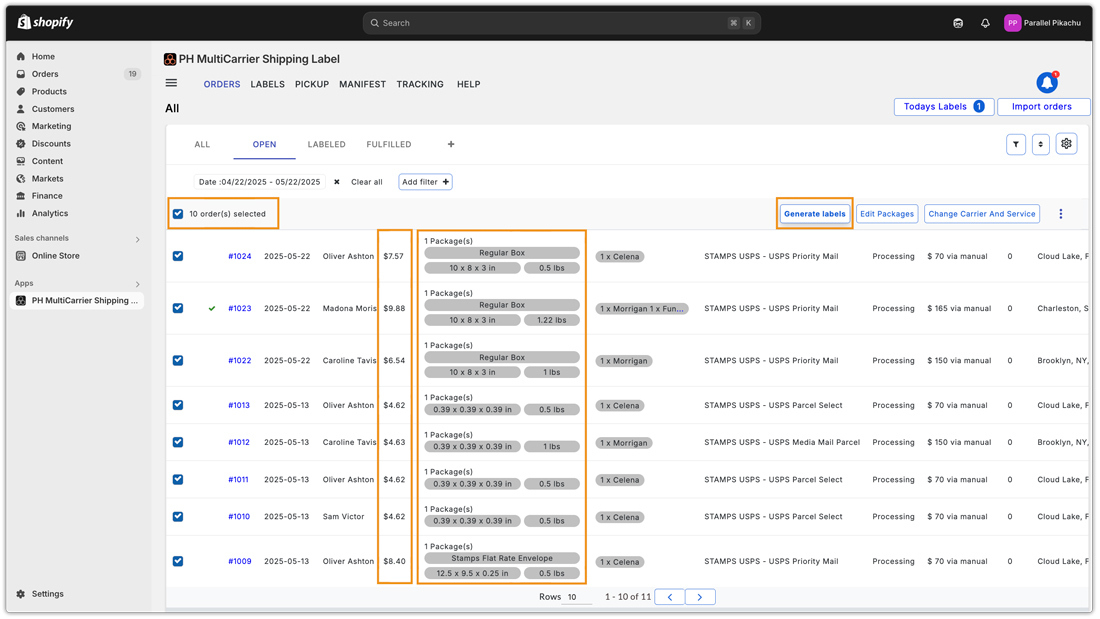Screen dimensions: 1100x619
Task: Click Change Carrier And Service
Action: coord(981,214)
